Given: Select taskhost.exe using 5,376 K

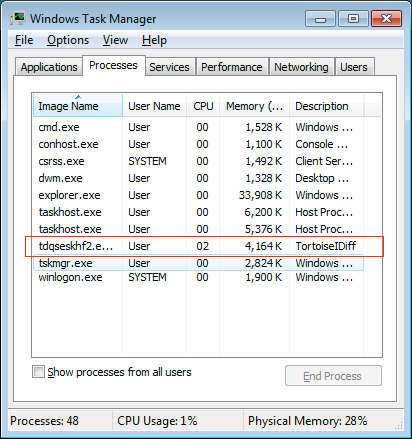Looking at the screenshot, I should click(x=198, y=229).
